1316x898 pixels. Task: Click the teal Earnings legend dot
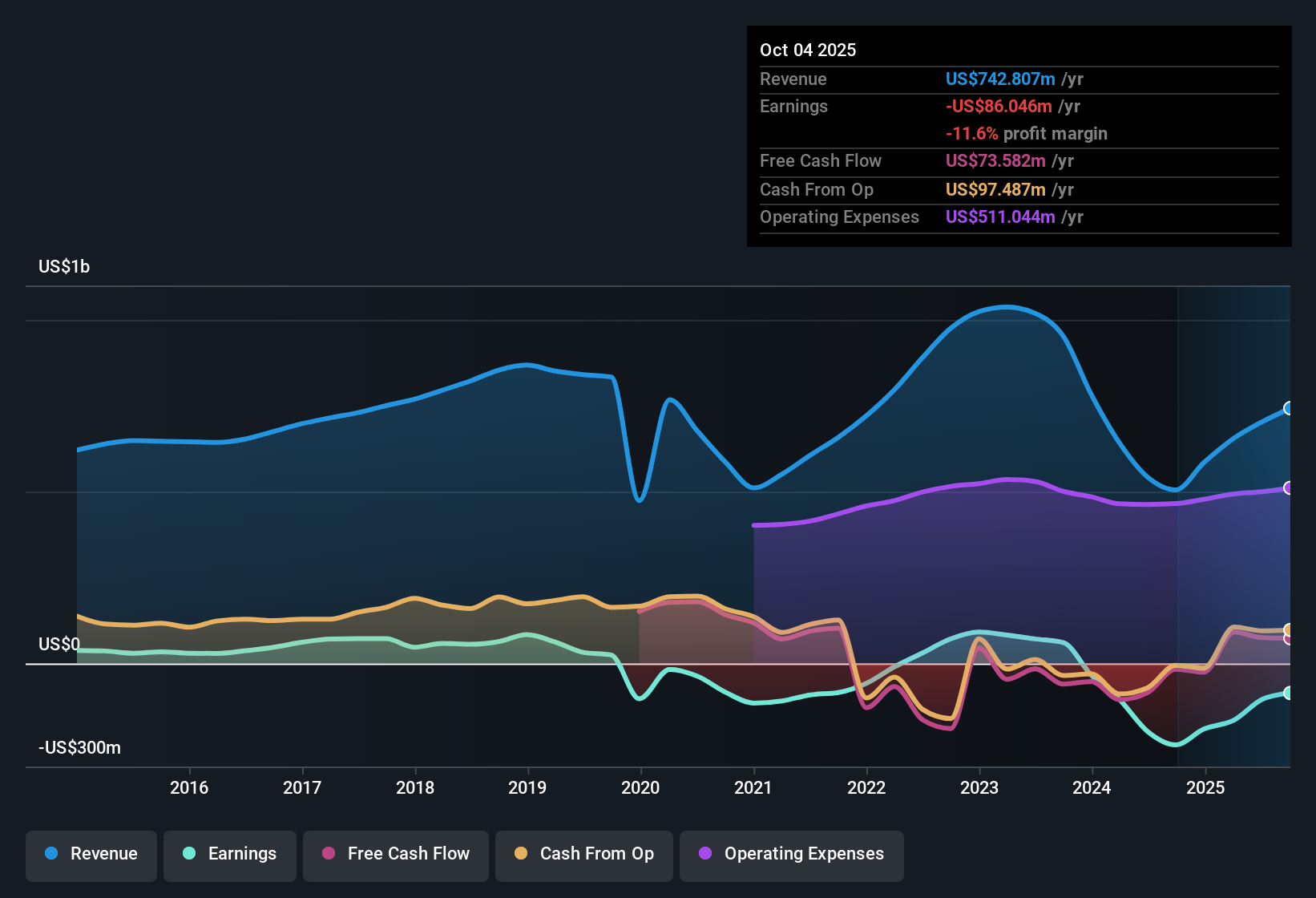click(189, 854)
